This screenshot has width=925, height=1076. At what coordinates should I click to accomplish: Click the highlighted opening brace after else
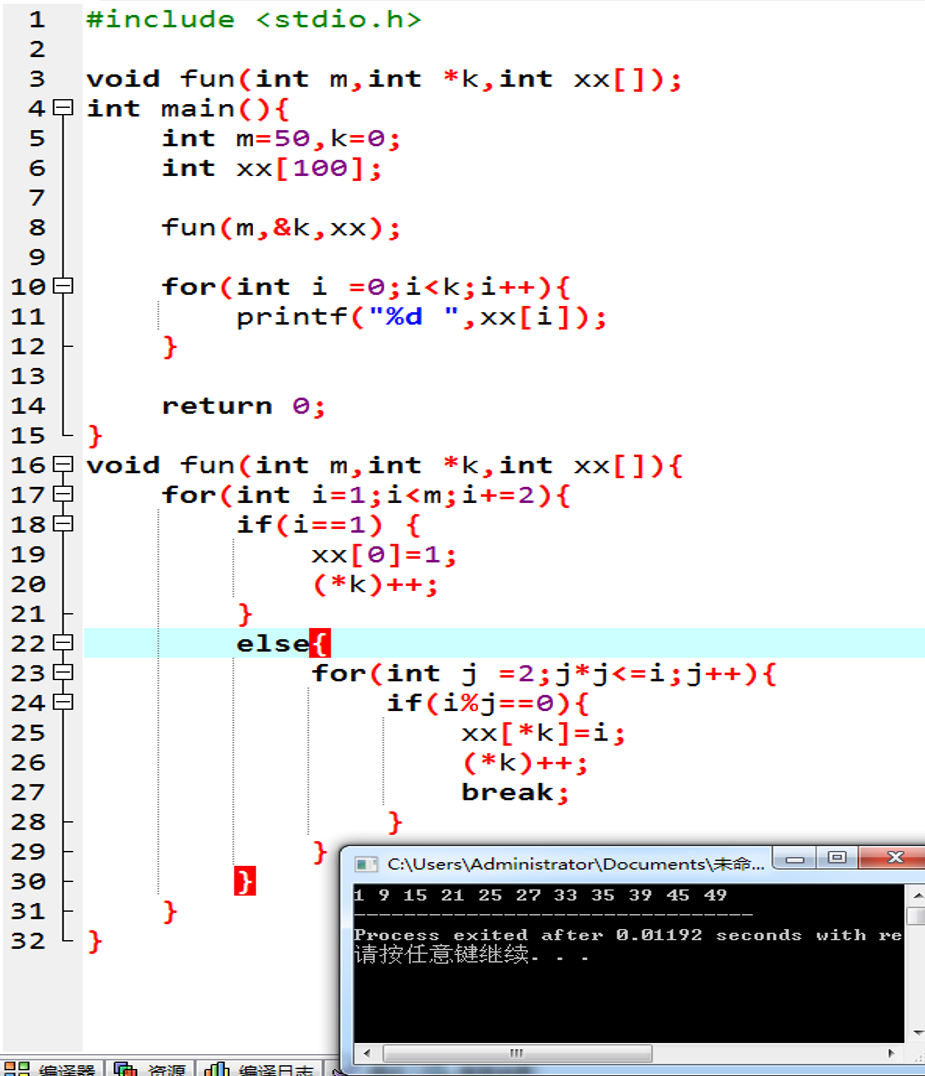click(320, 644)
